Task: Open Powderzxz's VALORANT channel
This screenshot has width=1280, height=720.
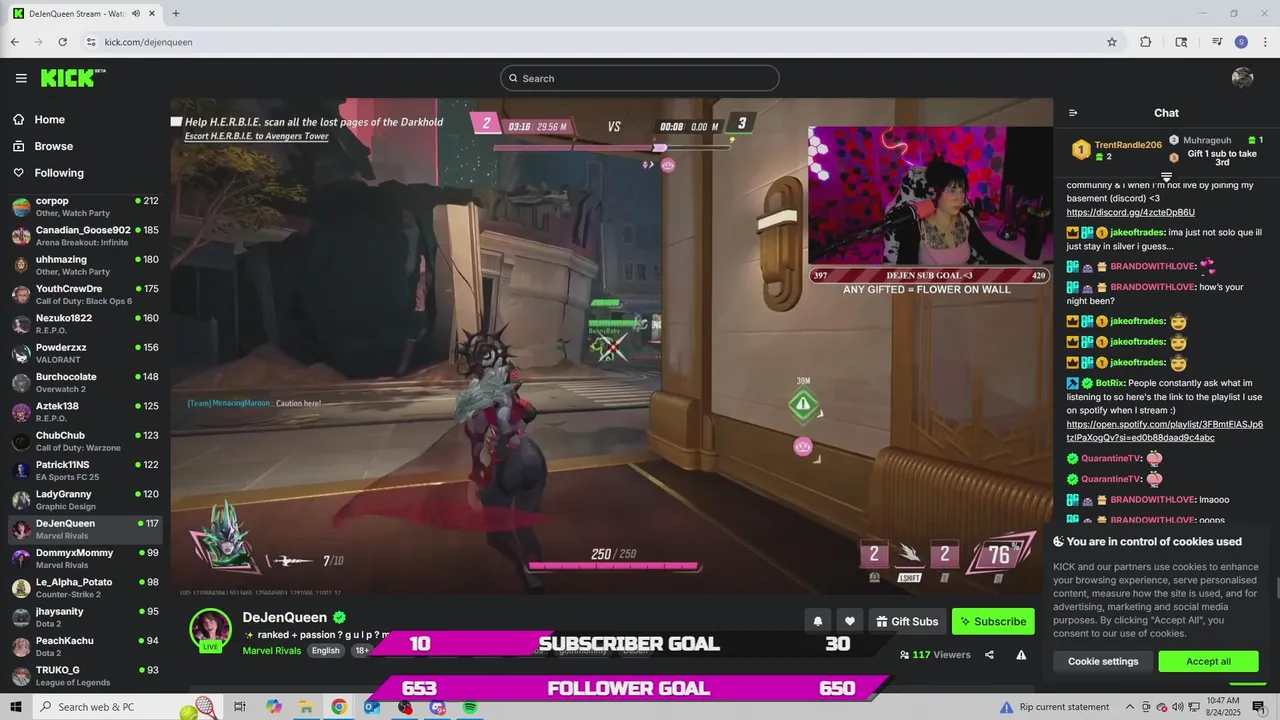Action: click(85, 353)
